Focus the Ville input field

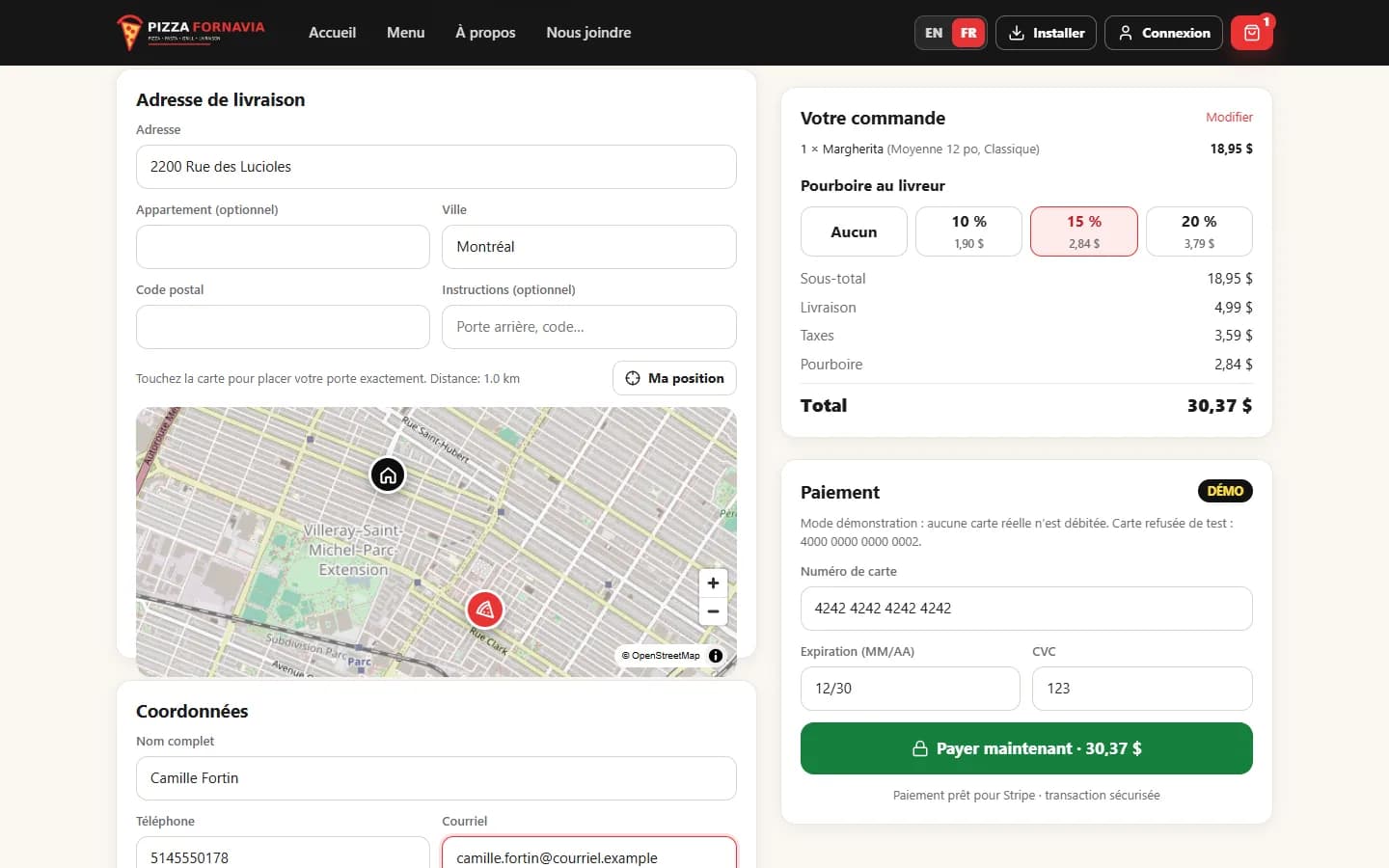pos(589,247)
